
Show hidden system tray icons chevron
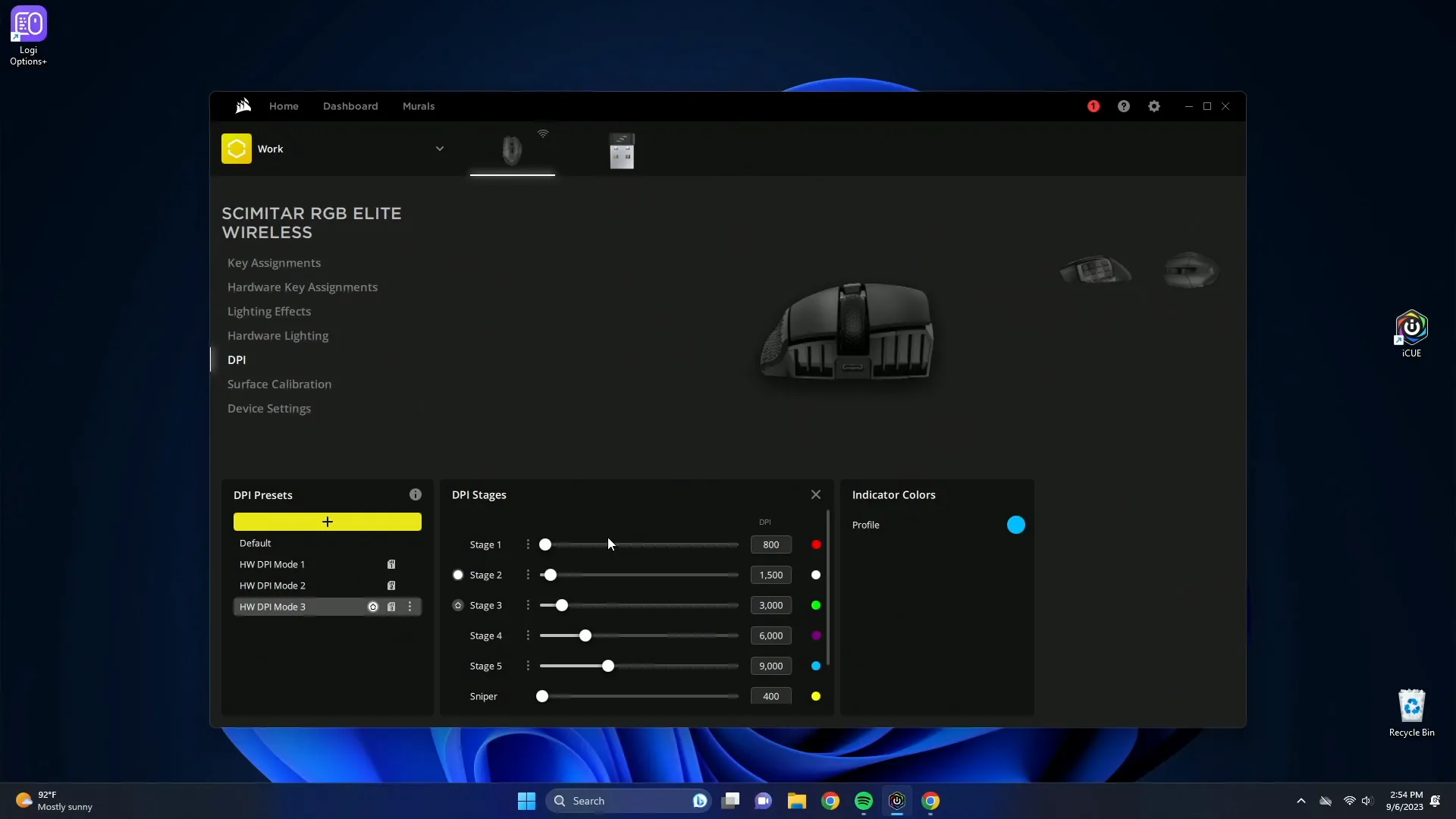click(x=1301, y=801)
